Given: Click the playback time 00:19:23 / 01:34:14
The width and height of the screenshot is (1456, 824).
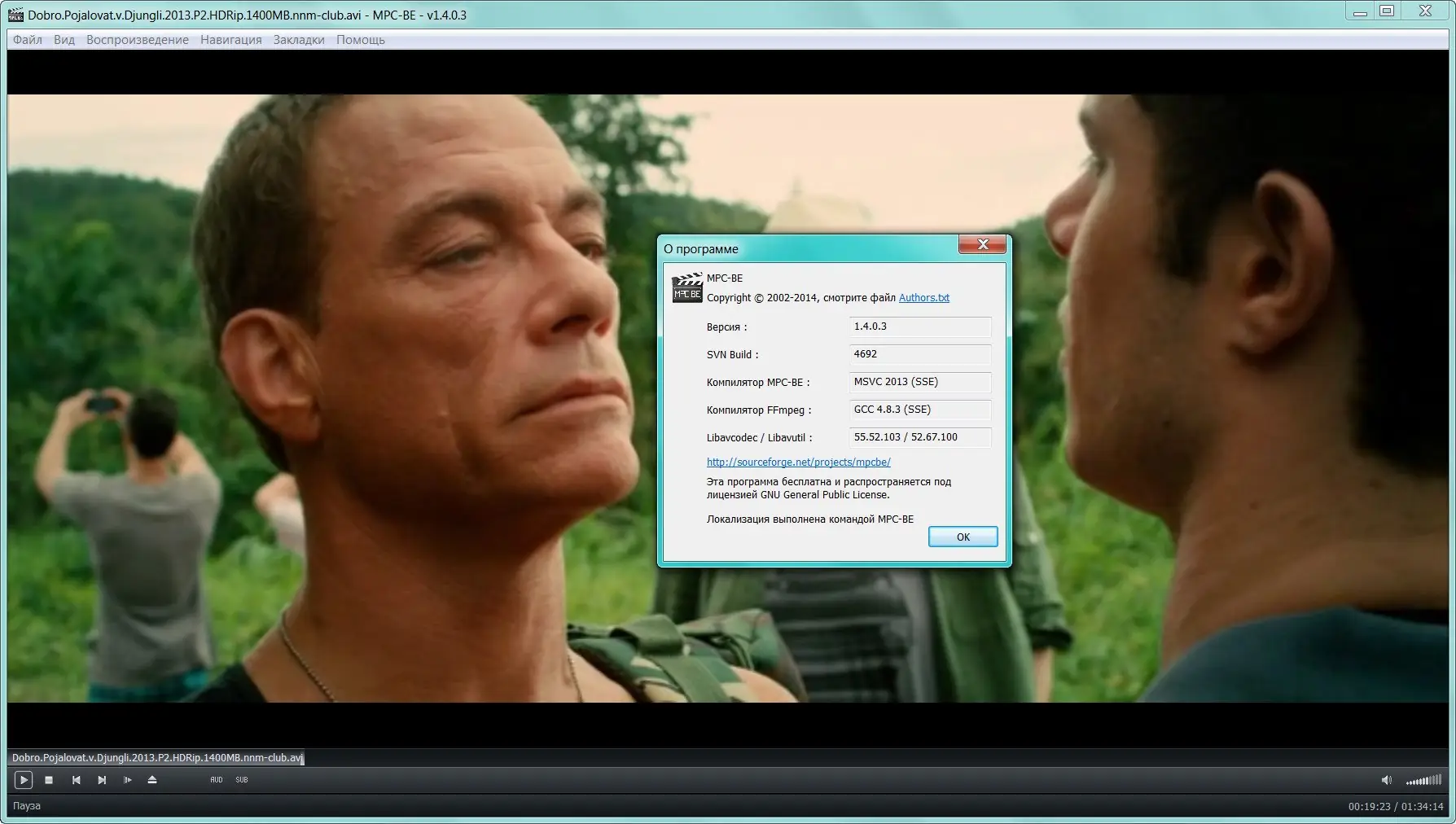Looking at the screenshot, I should [x=1396, y=807].
